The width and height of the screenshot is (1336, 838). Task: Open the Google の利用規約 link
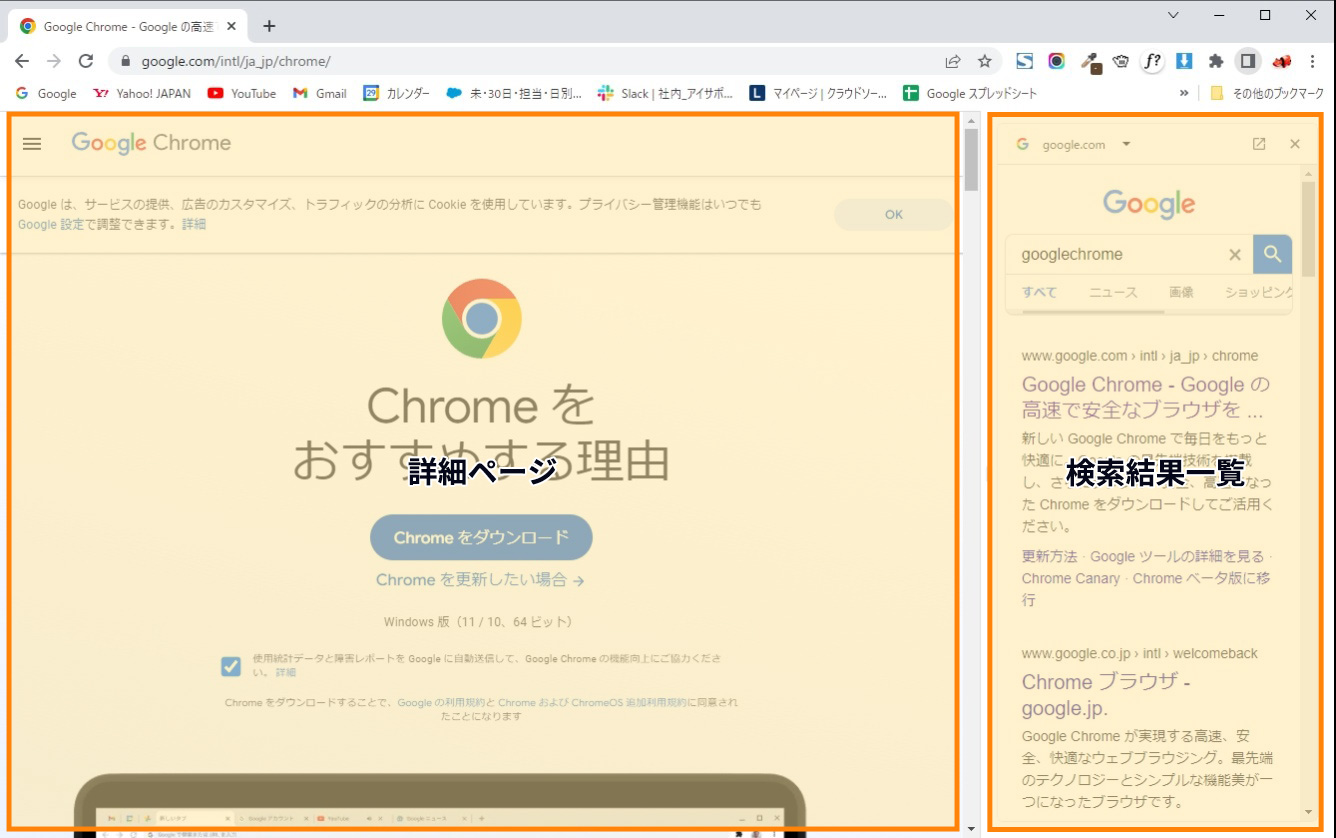tap(439, 703)
